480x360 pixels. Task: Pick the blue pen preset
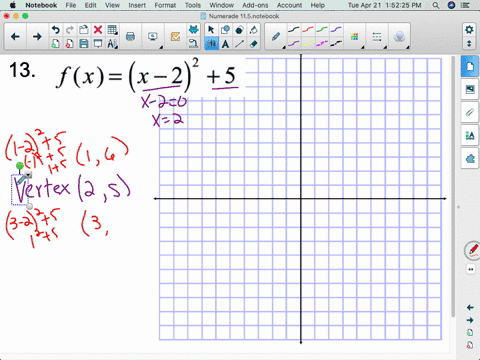[336, 30]
